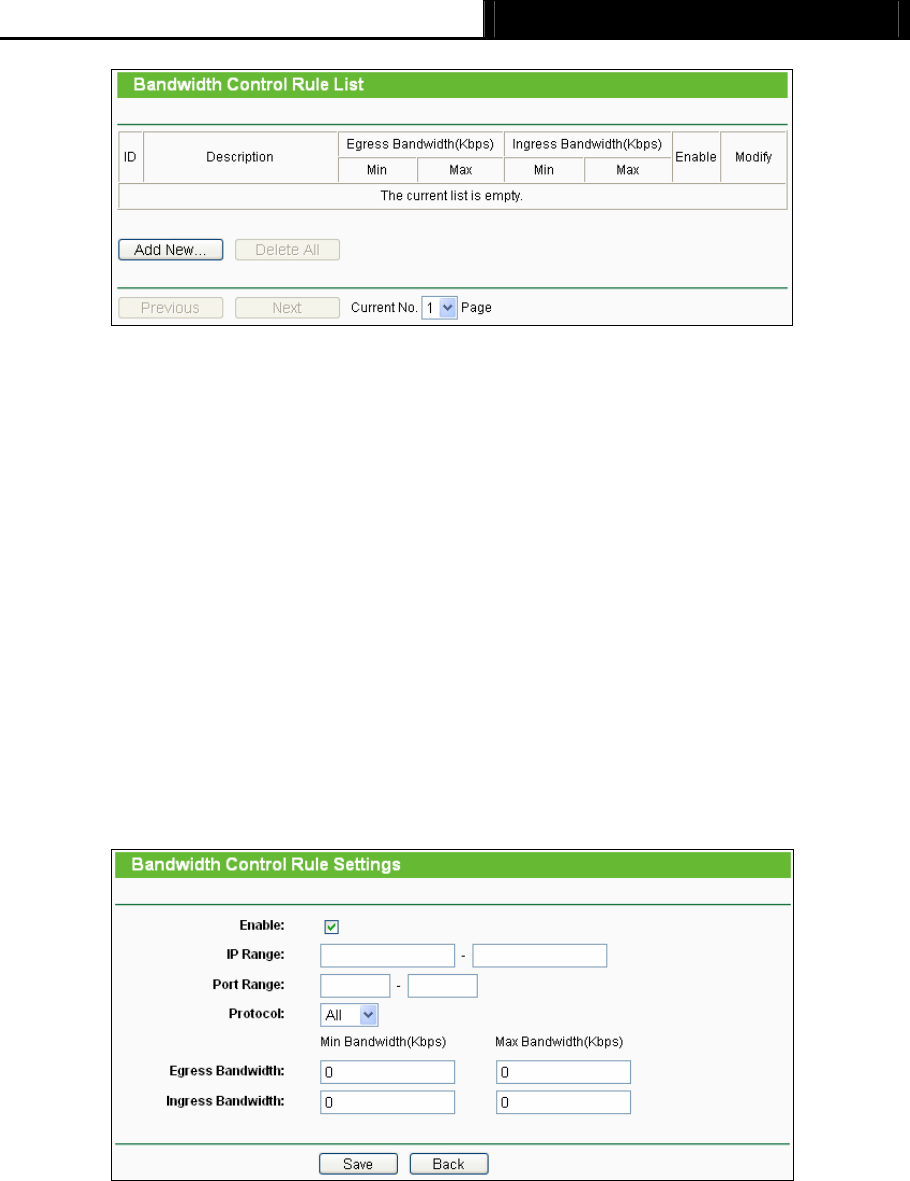Toggle the Enable checkbox in Rule Settings

(x=331, y=927)
